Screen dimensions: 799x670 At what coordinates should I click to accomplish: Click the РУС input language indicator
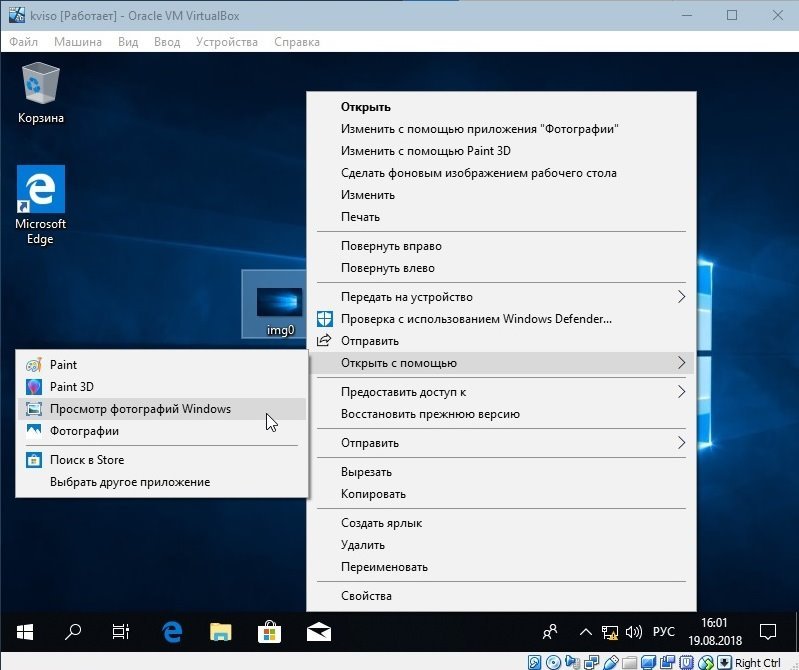(x=663, y=632)
